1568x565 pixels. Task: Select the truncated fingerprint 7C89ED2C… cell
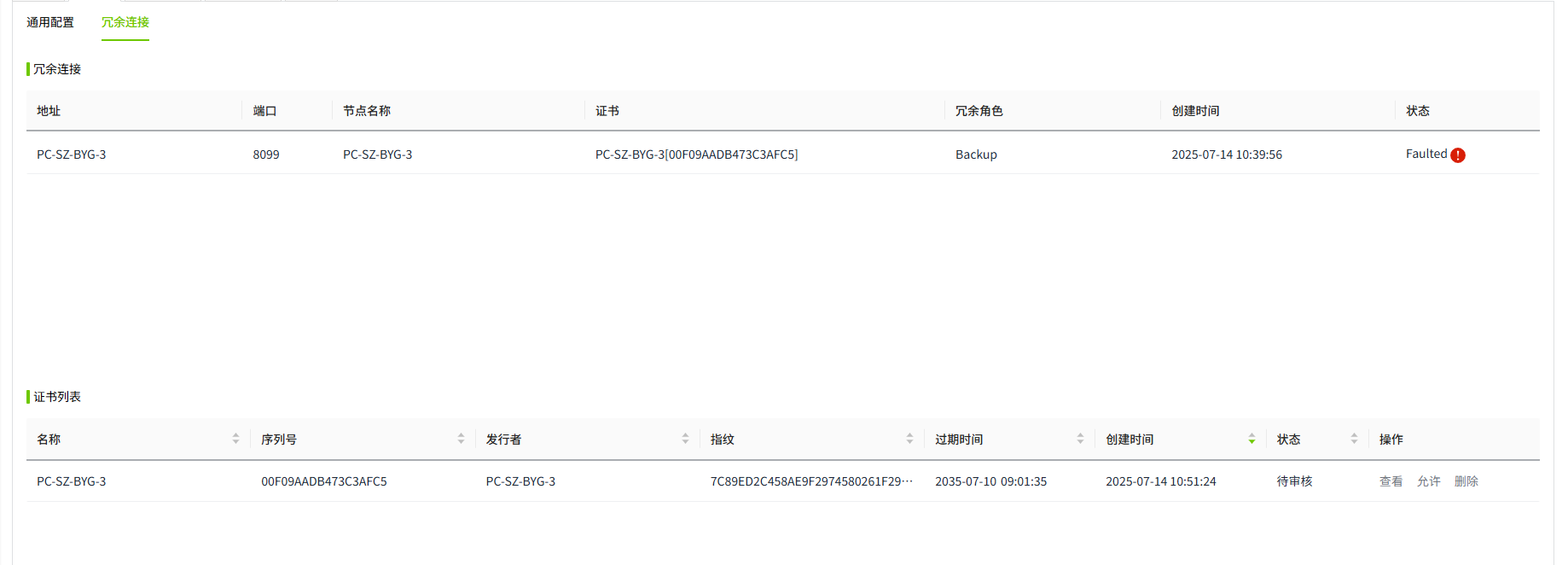(811, 481)
